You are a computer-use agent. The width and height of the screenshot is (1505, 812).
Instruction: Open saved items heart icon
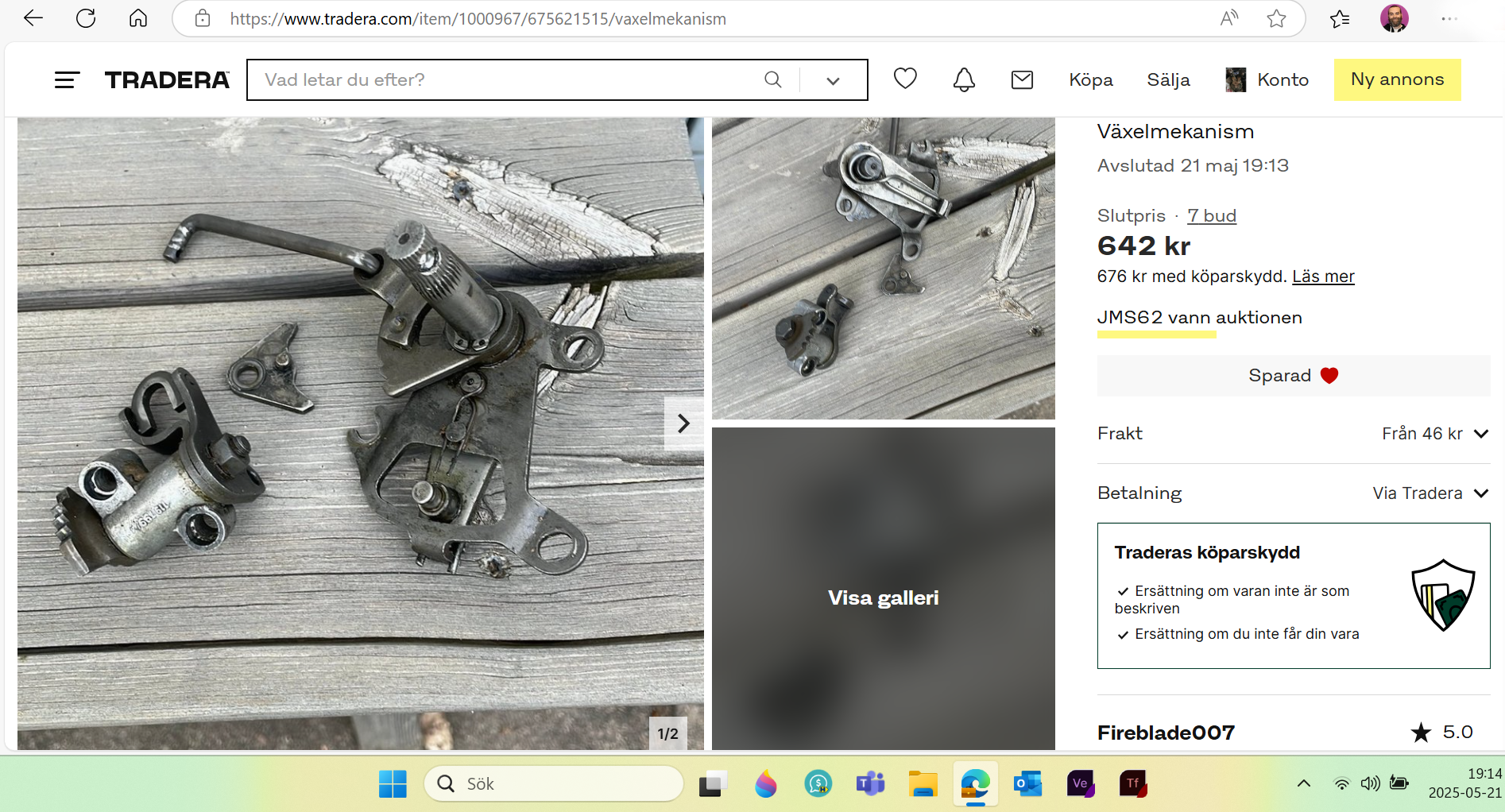905,79
